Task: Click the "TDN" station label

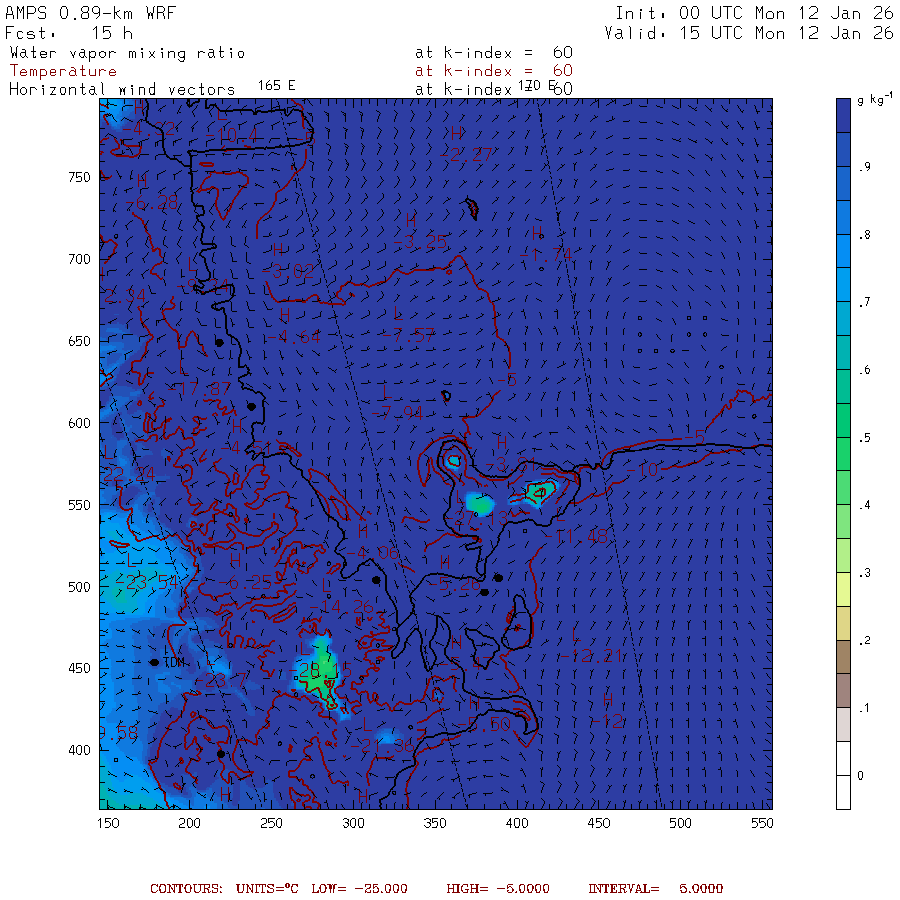Action: [x=174, y=662]
